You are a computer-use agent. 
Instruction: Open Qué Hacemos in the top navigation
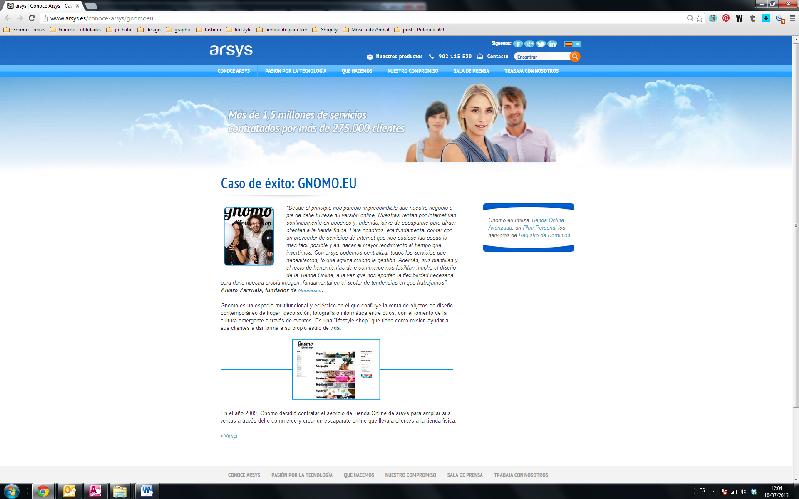(x=357, y=71)
